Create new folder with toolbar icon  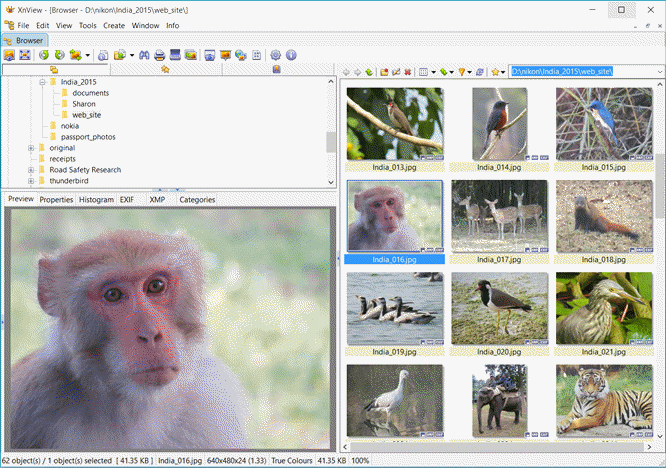coord(383,72)
